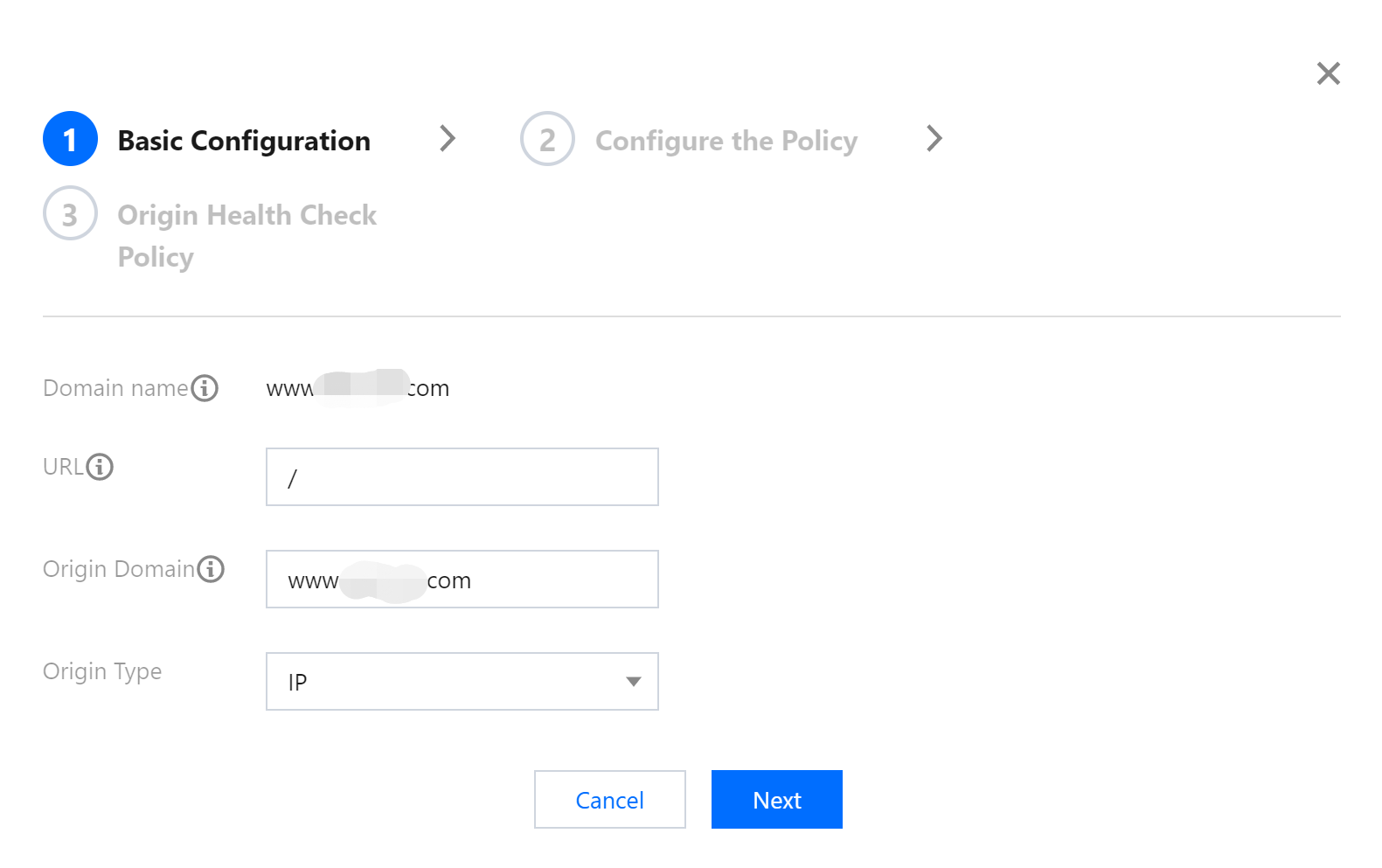Click the Origin Type field label

point(102,671)
